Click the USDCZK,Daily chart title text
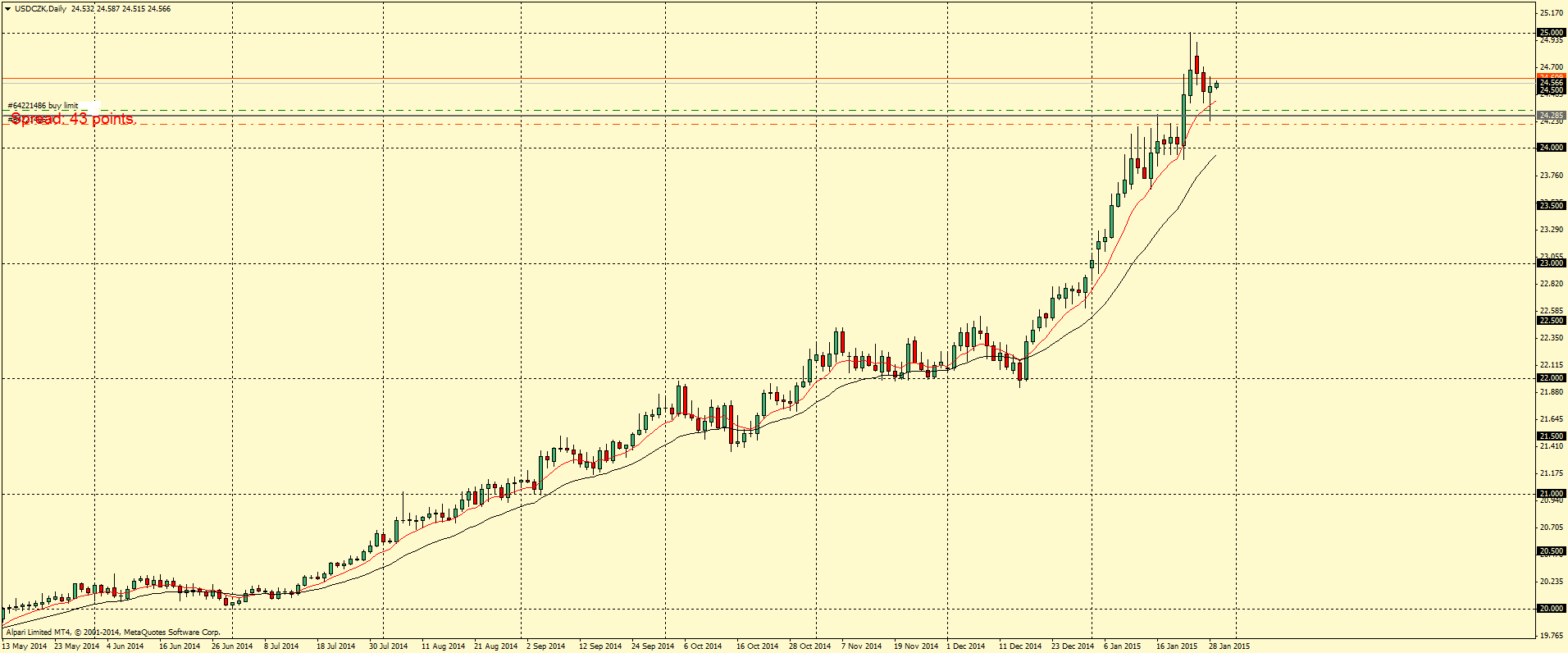 click(x=40, y=9)
